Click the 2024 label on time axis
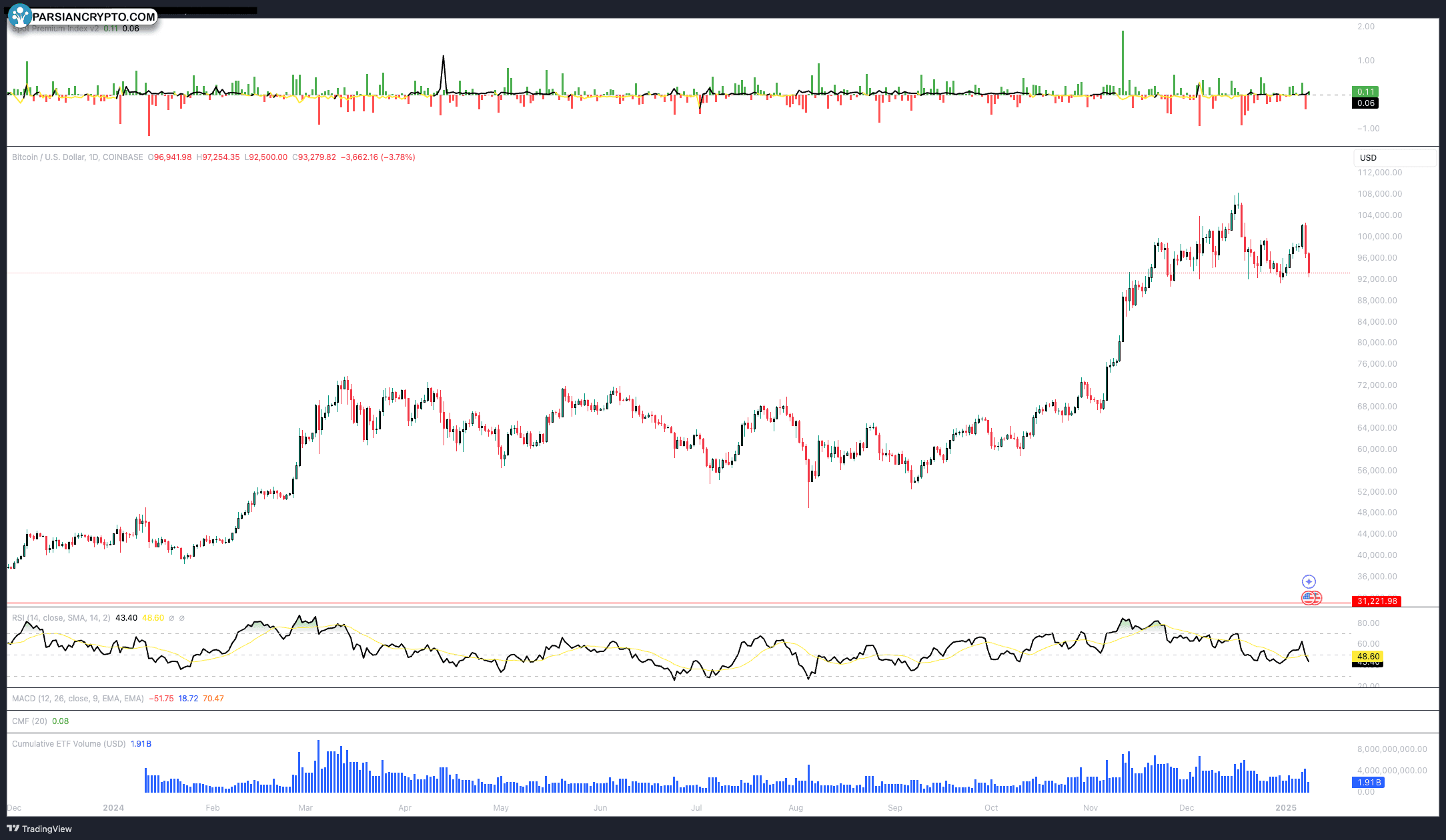Screen dimensions: 1446x840 point(113,808)
